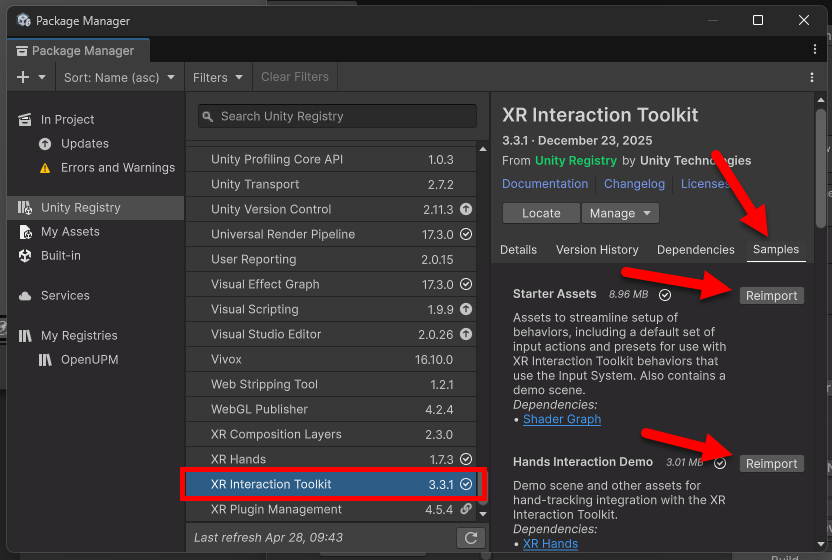Switch to the Version History tab

[597, 249]
